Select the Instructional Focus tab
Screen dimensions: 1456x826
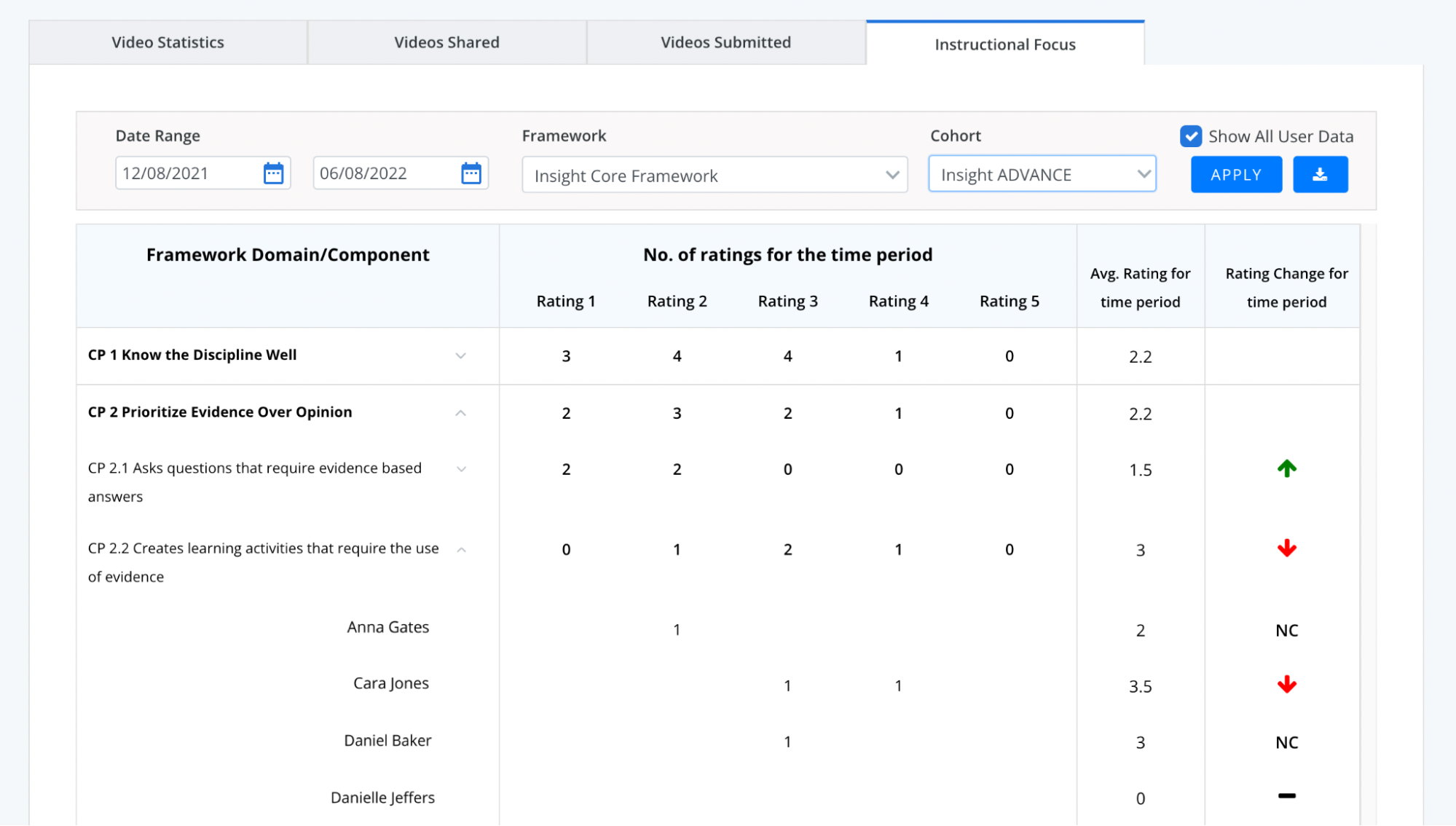[x=1005, y=44]
